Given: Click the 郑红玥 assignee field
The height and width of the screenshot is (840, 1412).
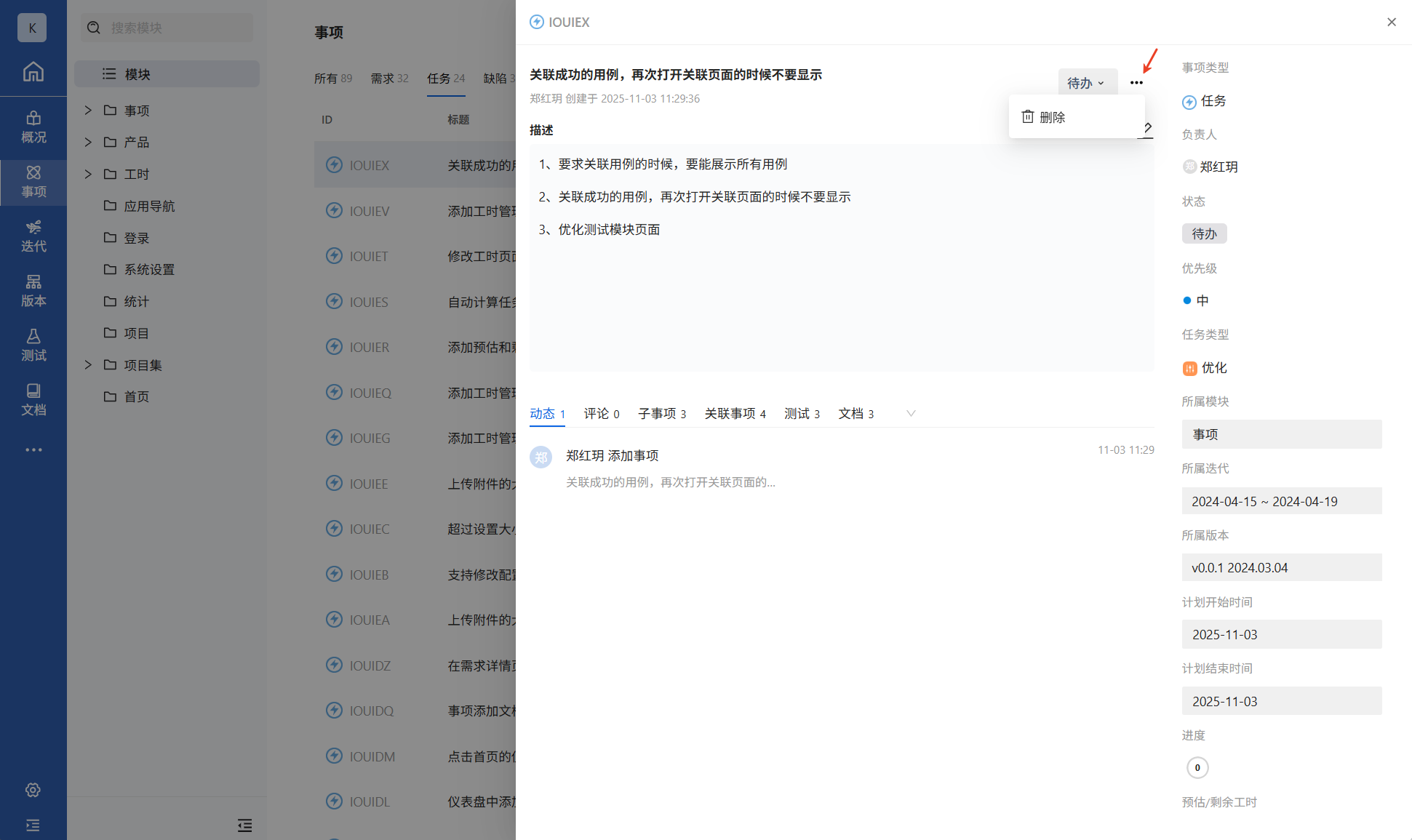Looking at the screenshot, I should (x=1217, y=167).
